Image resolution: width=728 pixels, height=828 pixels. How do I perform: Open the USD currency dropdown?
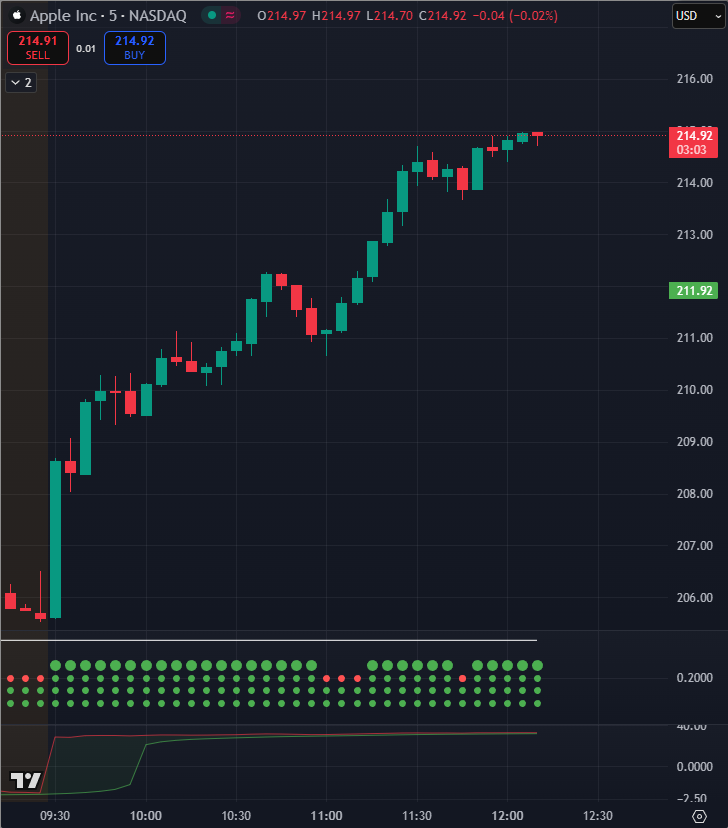pyautogui.click(x=699, y=16)
